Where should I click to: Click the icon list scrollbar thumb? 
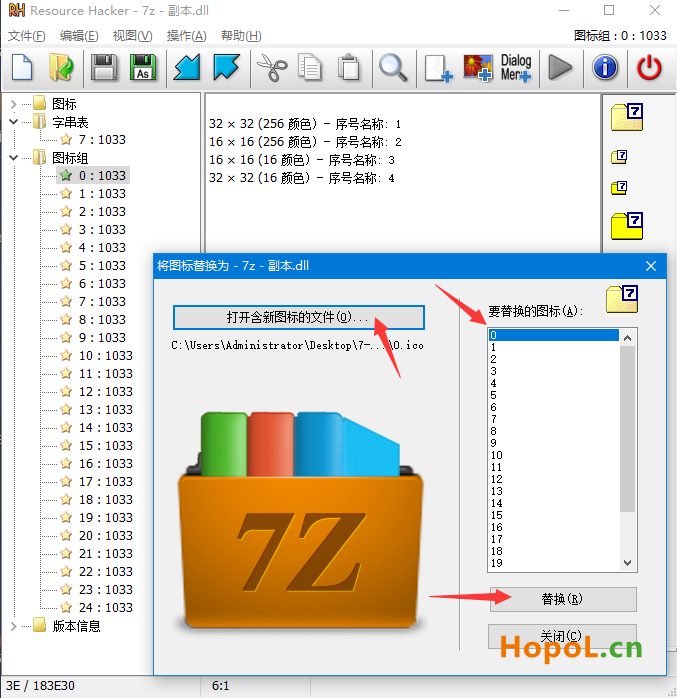[x=628, y=429]
